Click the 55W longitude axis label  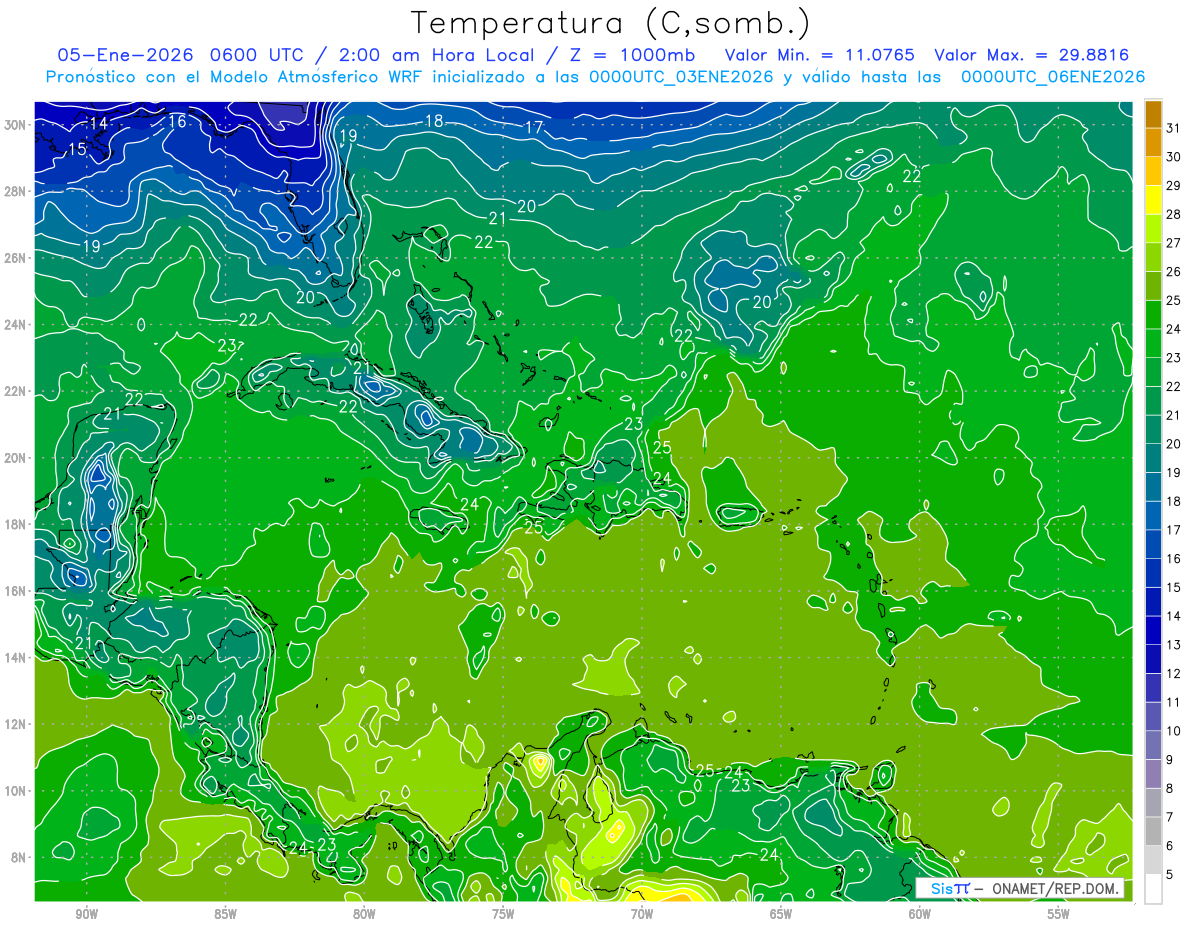coord(1058,913)
